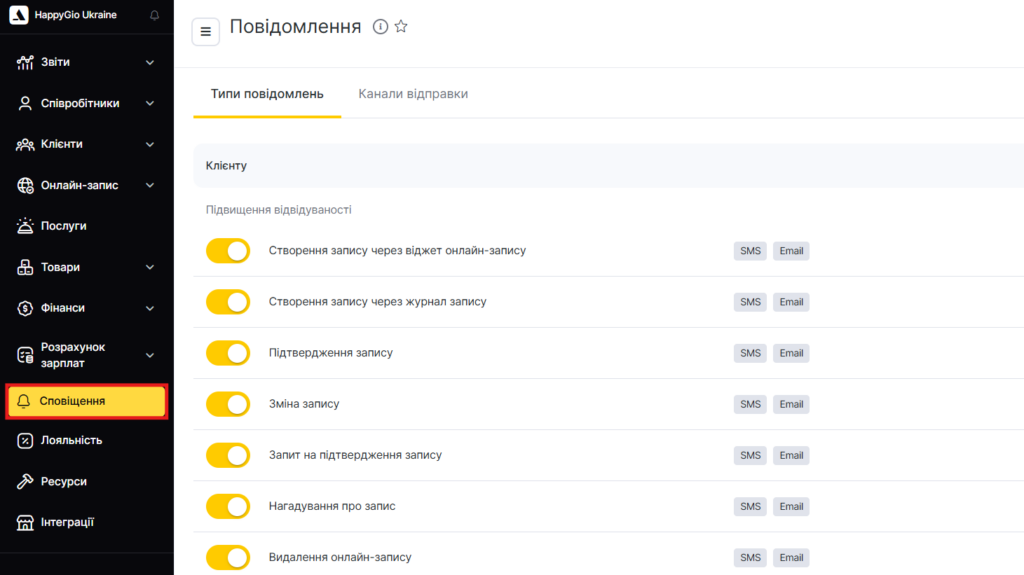Click the hamburger menu icon to collapse sidebar
The height and width of the screenshot is (575, 1024).
(206, 32)
